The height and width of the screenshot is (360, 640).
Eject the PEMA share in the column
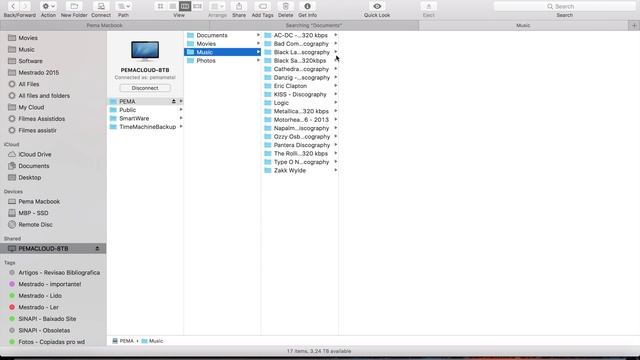[174, 101]
